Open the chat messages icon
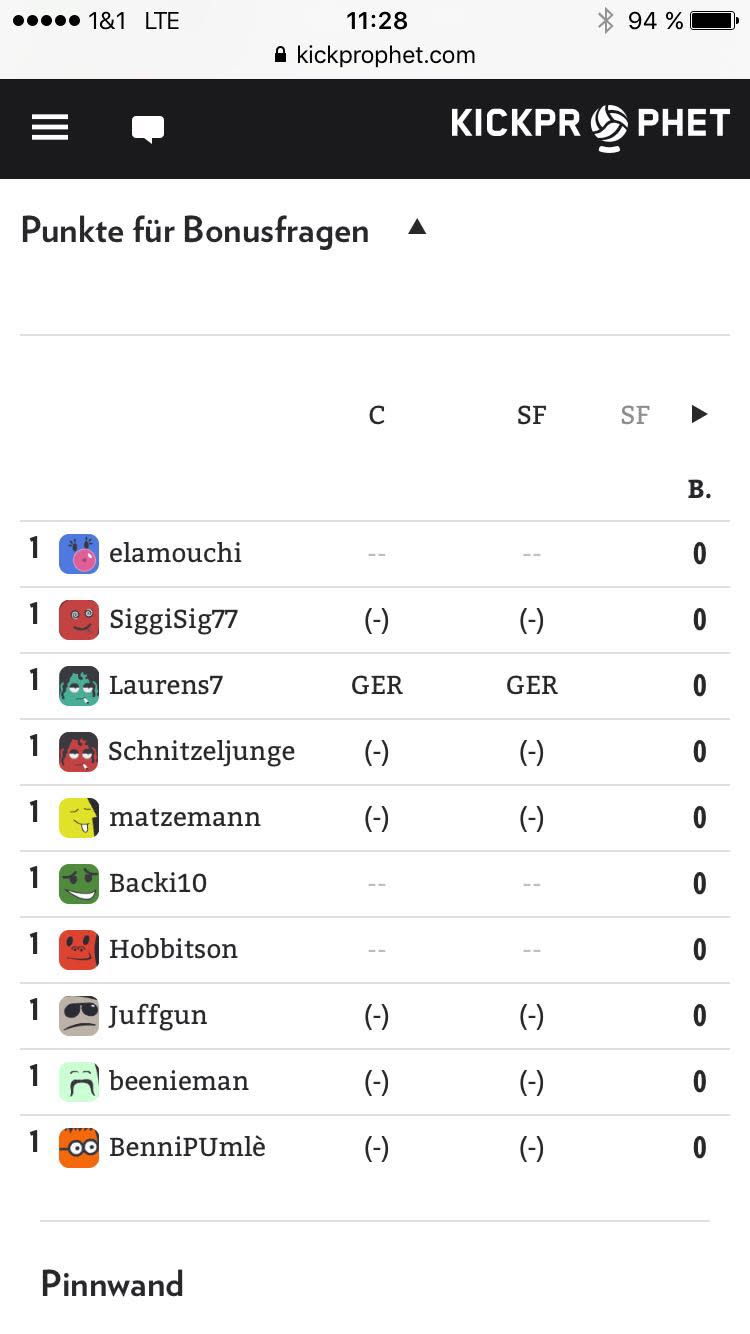This screenshot has height=1334, width=750. (x=148, y=129)
